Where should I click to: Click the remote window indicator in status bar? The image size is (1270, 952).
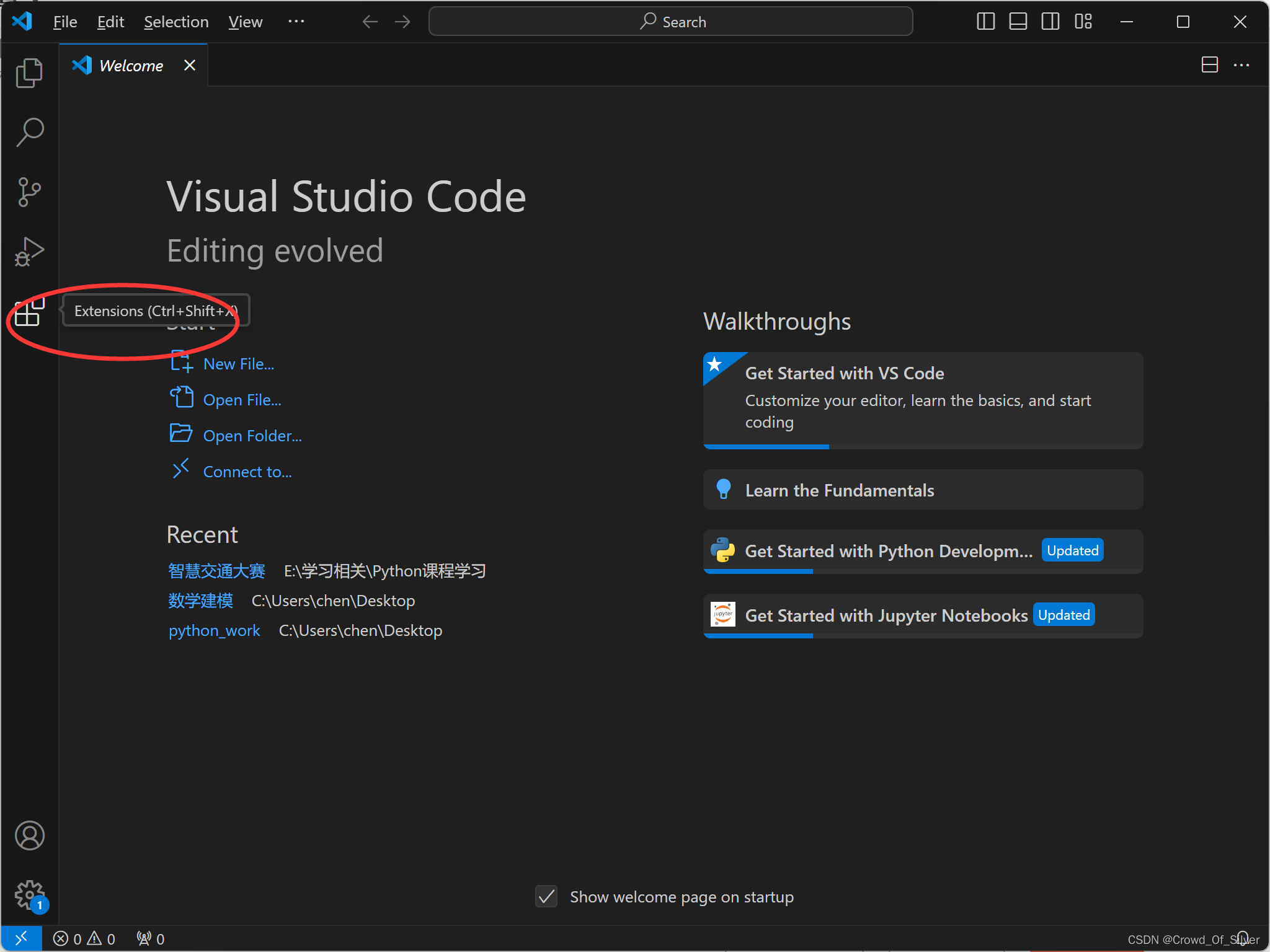(21, 938)
